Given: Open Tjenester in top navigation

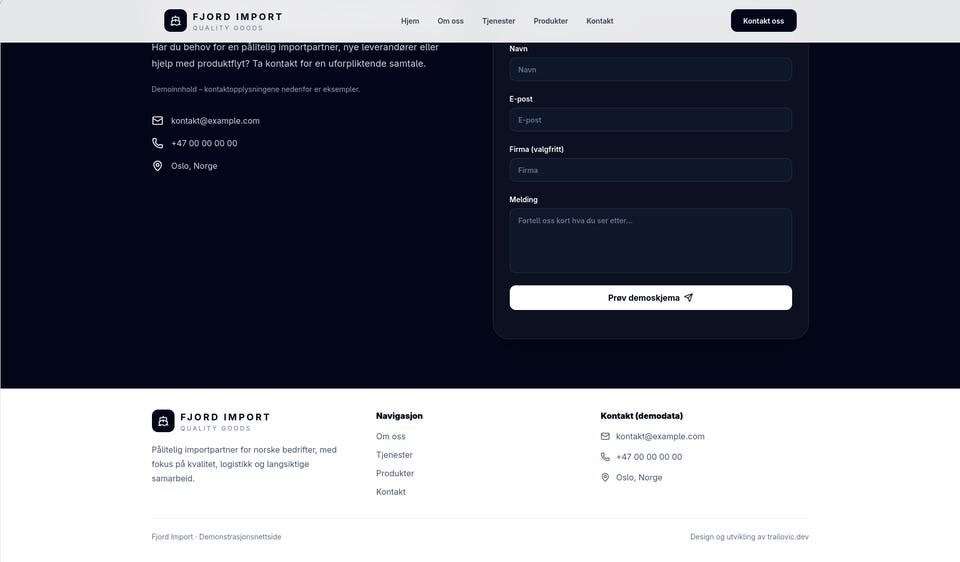Looking at the screenshot, I should (x=498, y=21).
